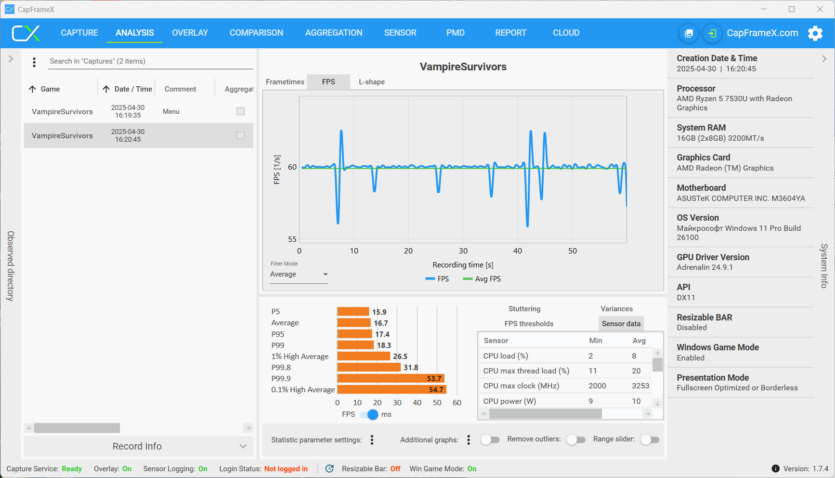
Task: Open the CLOUD tab
Action: point(566,32)
